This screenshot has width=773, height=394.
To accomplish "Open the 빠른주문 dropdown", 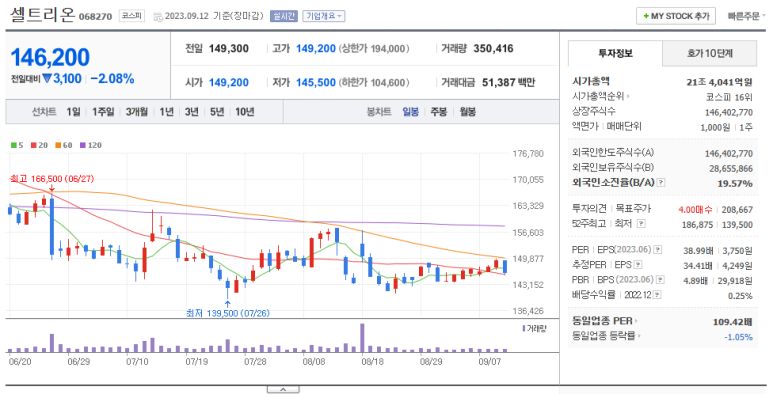I will click(x=747, y=16).
